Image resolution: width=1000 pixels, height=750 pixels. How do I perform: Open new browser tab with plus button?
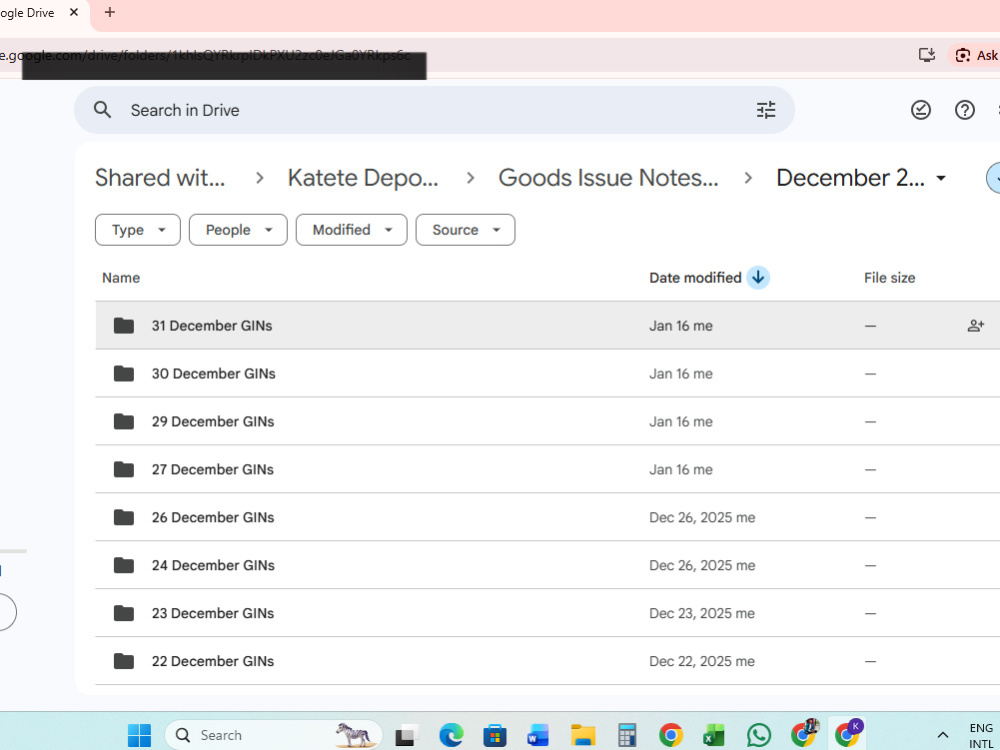(110, 12)
